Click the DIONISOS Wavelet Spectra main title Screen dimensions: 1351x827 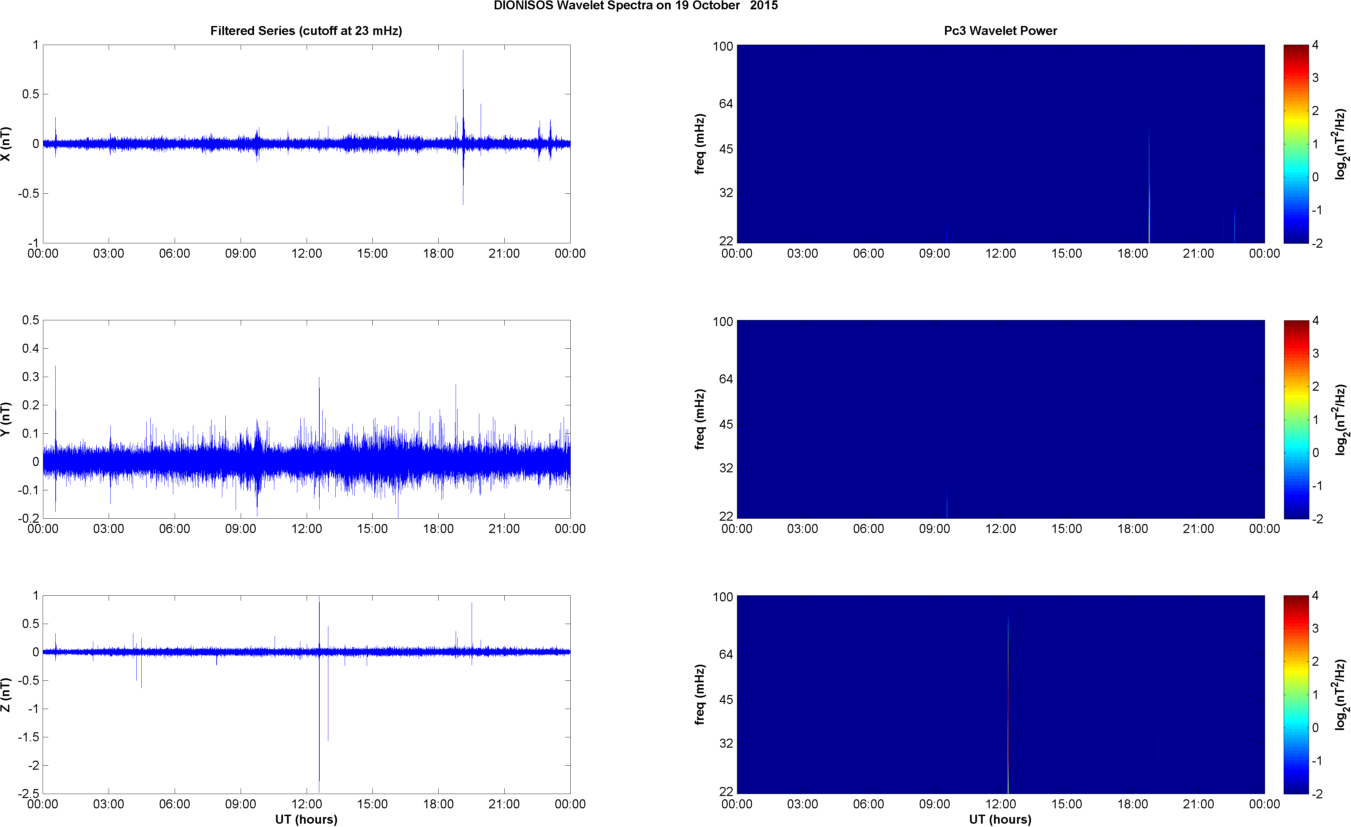click(x=636, y=6)
